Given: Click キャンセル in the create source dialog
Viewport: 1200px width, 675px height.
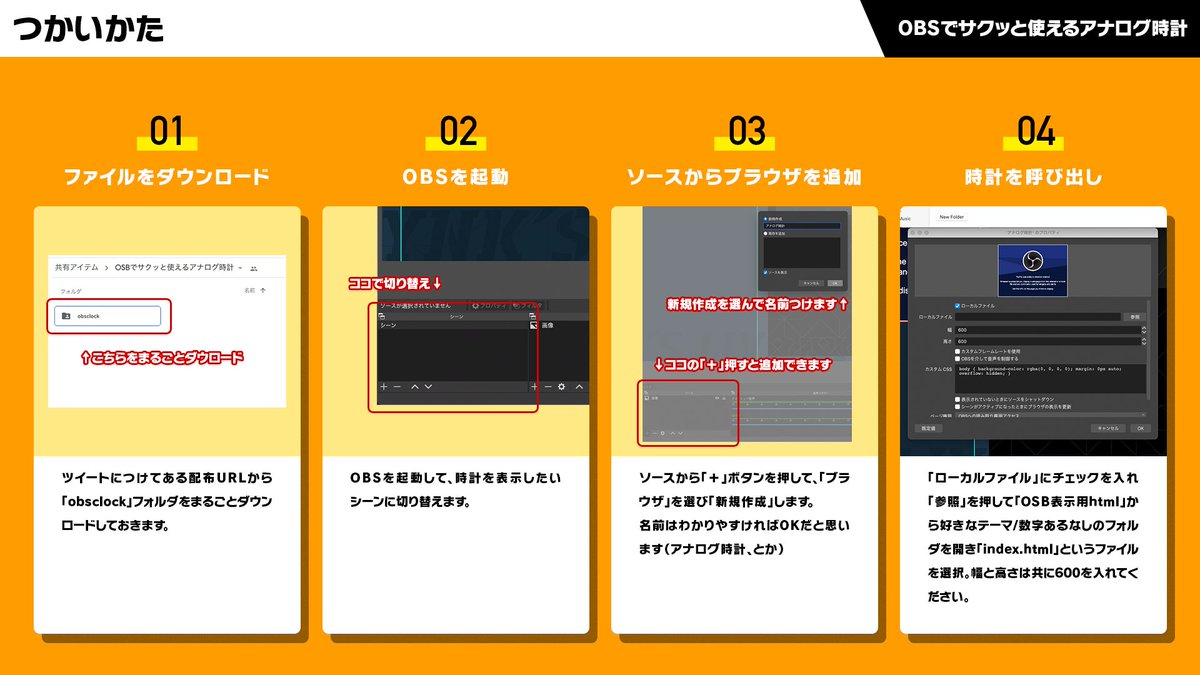Looking at the screenshot, I should coord(811,283).
